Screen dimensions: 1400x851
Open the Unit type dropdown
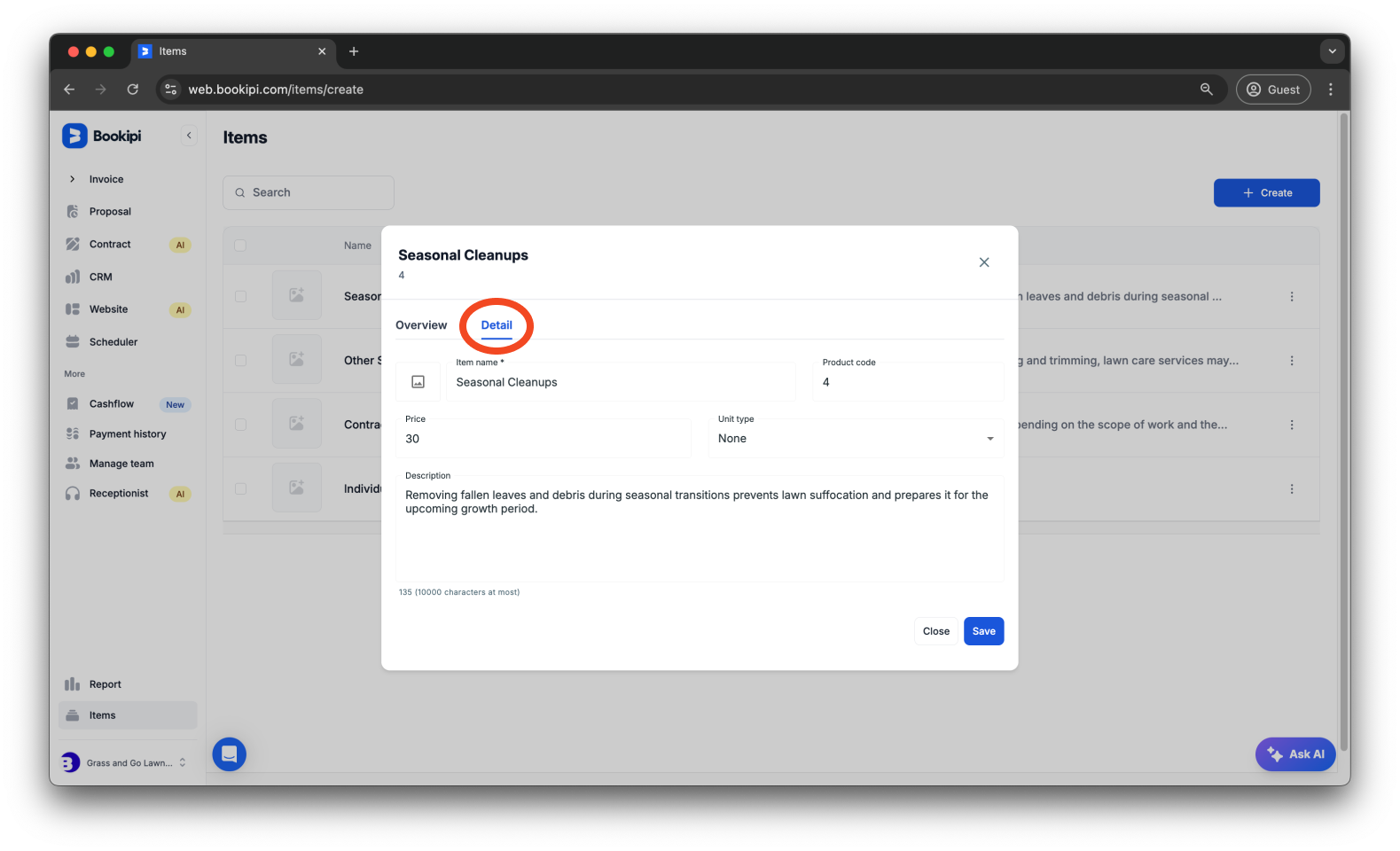(x=856, y=439)
